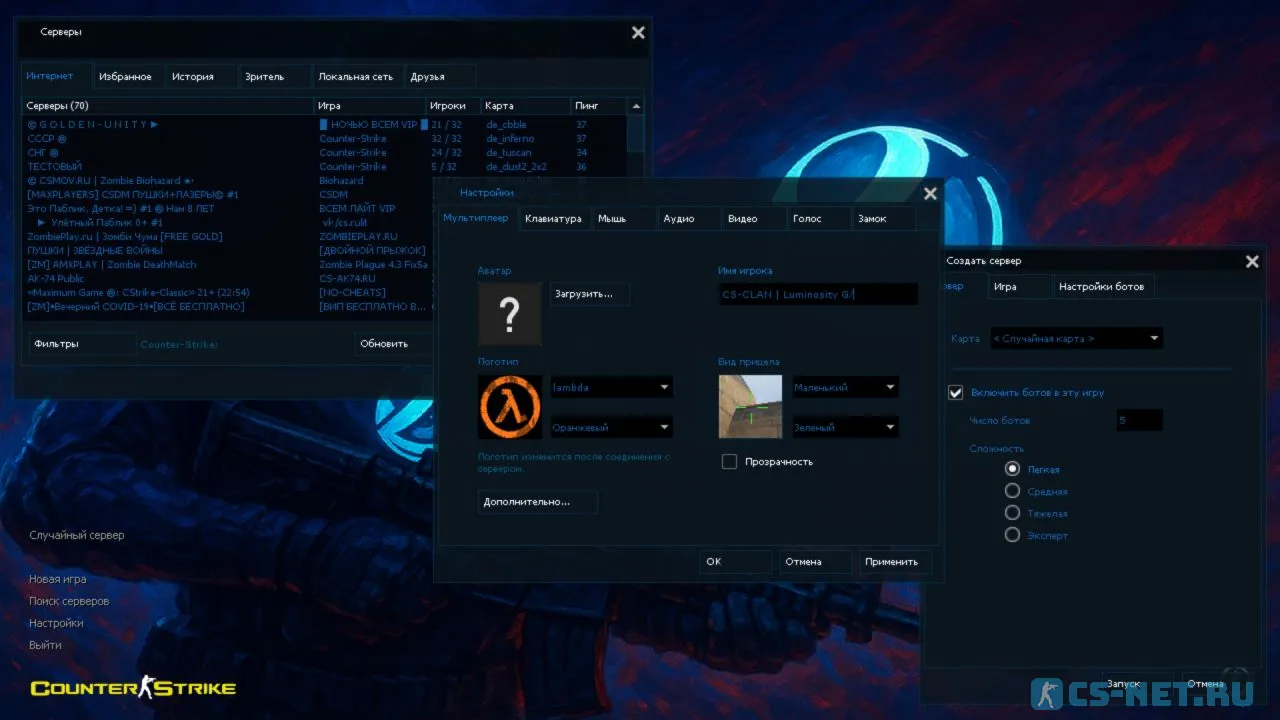The image size is (1280, 720).
Task: Click the Имя игрока name field
Action: [x=817, y=295]
